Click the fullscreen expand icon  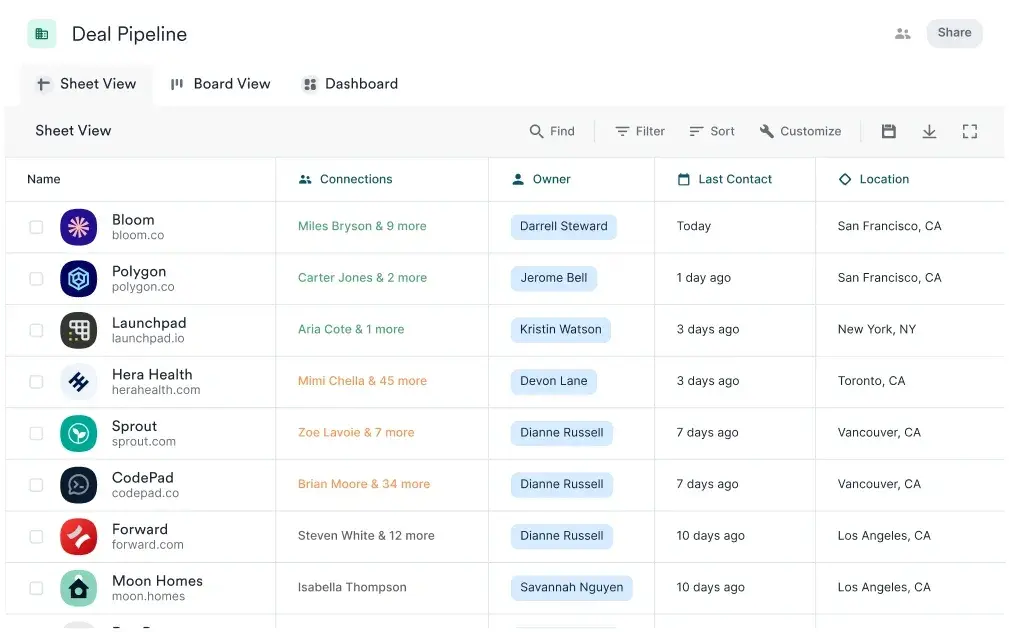969,131
